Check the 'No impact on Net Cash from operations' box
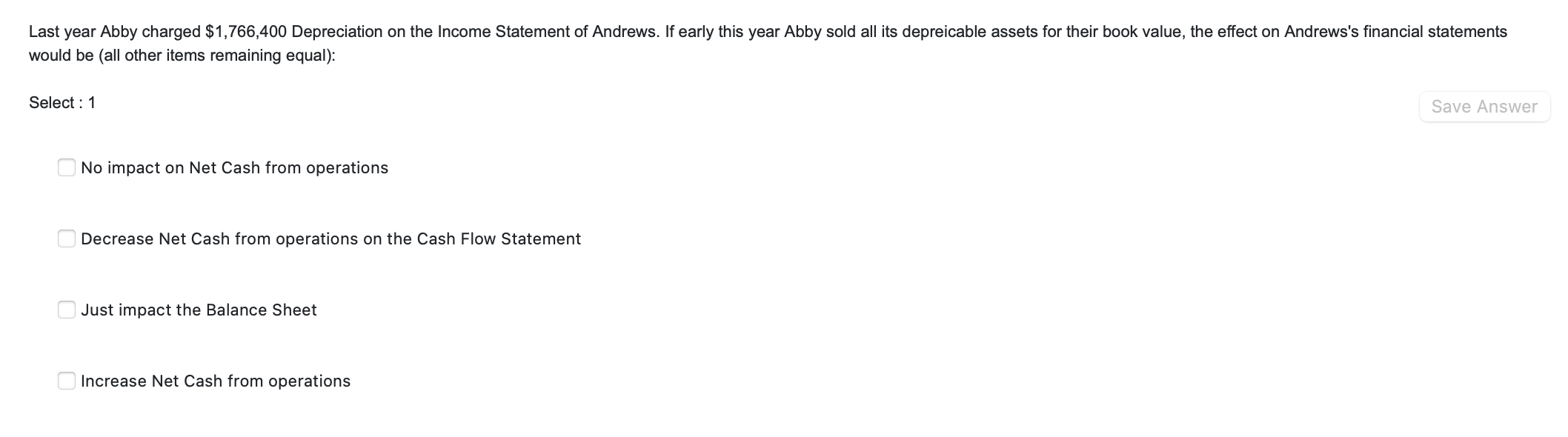This screenshot has height=437, width=1568. pos(67,168)
